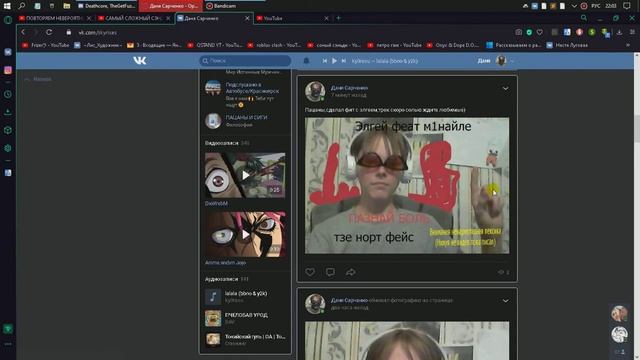
Task: Play the second video under Видеозаписи
Action: pyautogui.click(x=245, y=234)
